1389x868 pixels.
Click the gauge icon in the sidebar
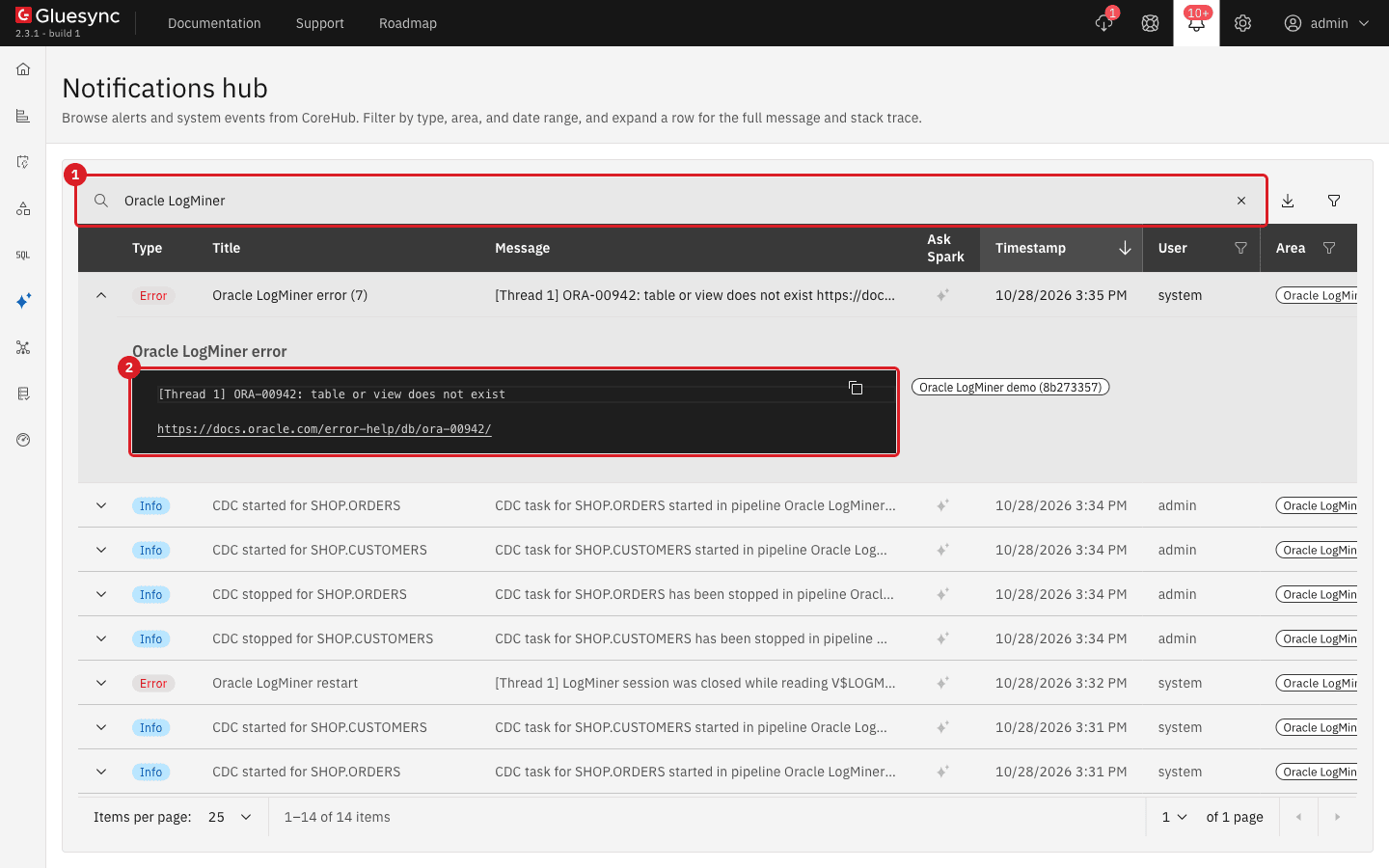point(23,440)
